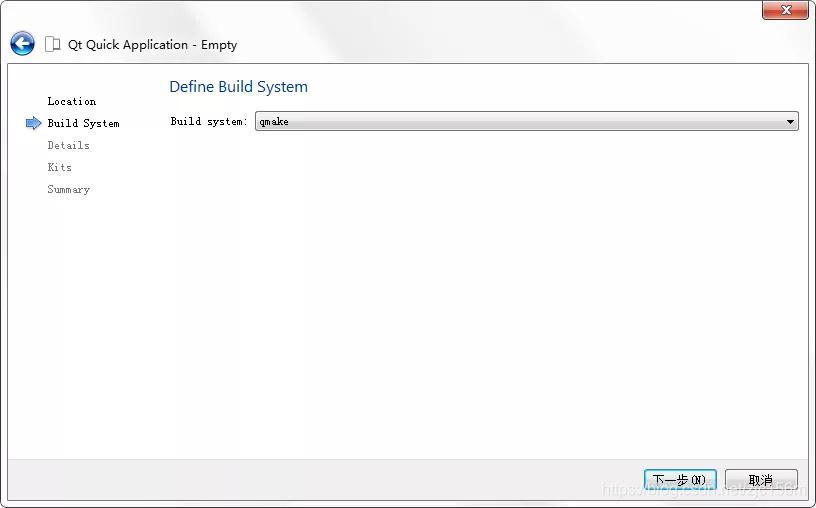Click the Define Build System heading
Image resolution: width=816 pixels, height=508 pixels.
[238, 86]
